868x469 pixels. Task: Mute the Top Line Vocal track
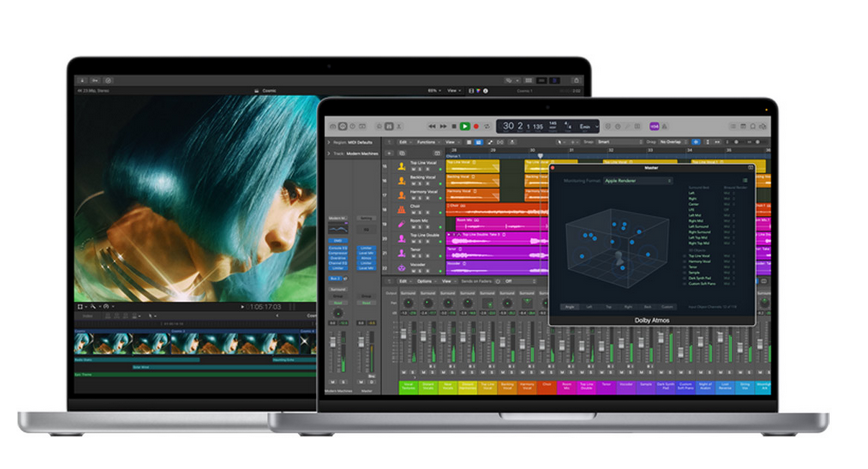pos(413,169)
